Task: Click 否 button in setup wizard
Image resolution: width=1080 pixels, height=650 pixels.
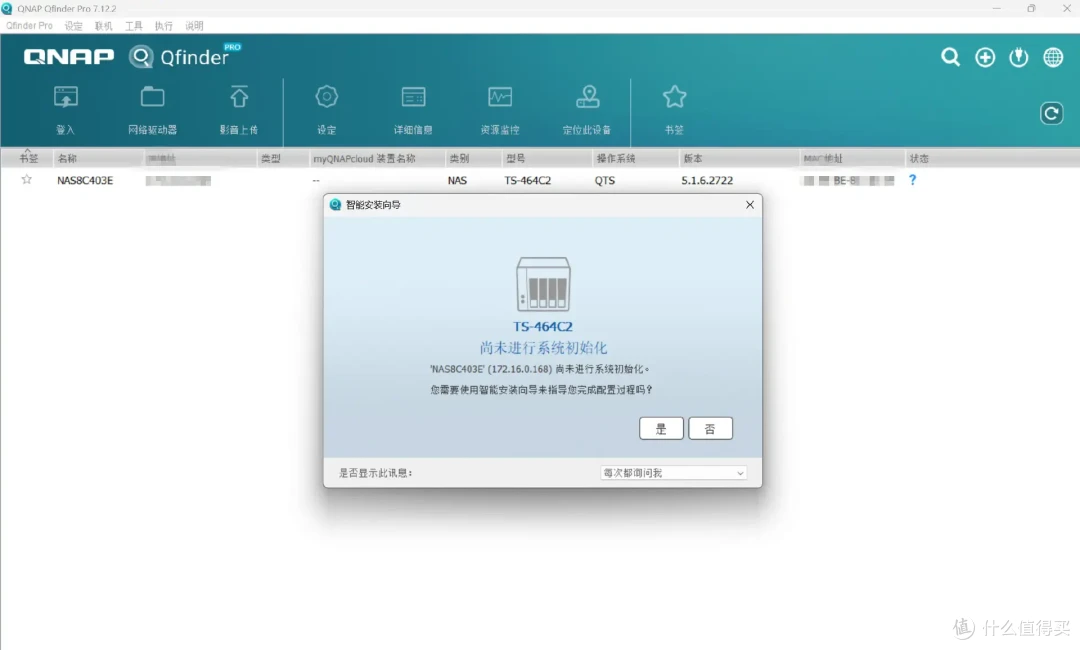Action: (710, 428)
